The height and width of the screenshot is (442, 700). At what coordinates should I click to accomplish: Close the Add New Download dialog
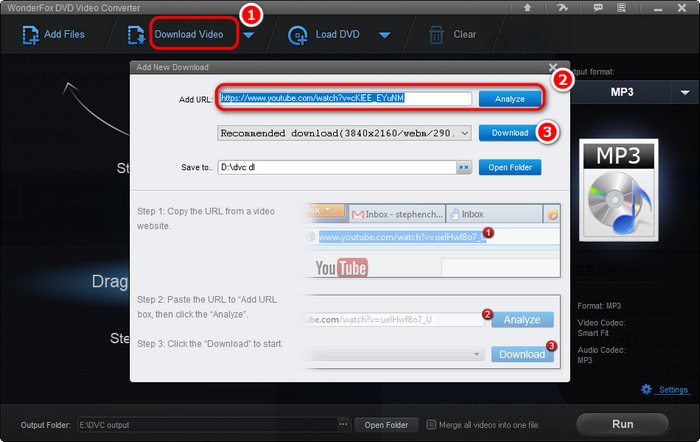click(x=553, y=67)
